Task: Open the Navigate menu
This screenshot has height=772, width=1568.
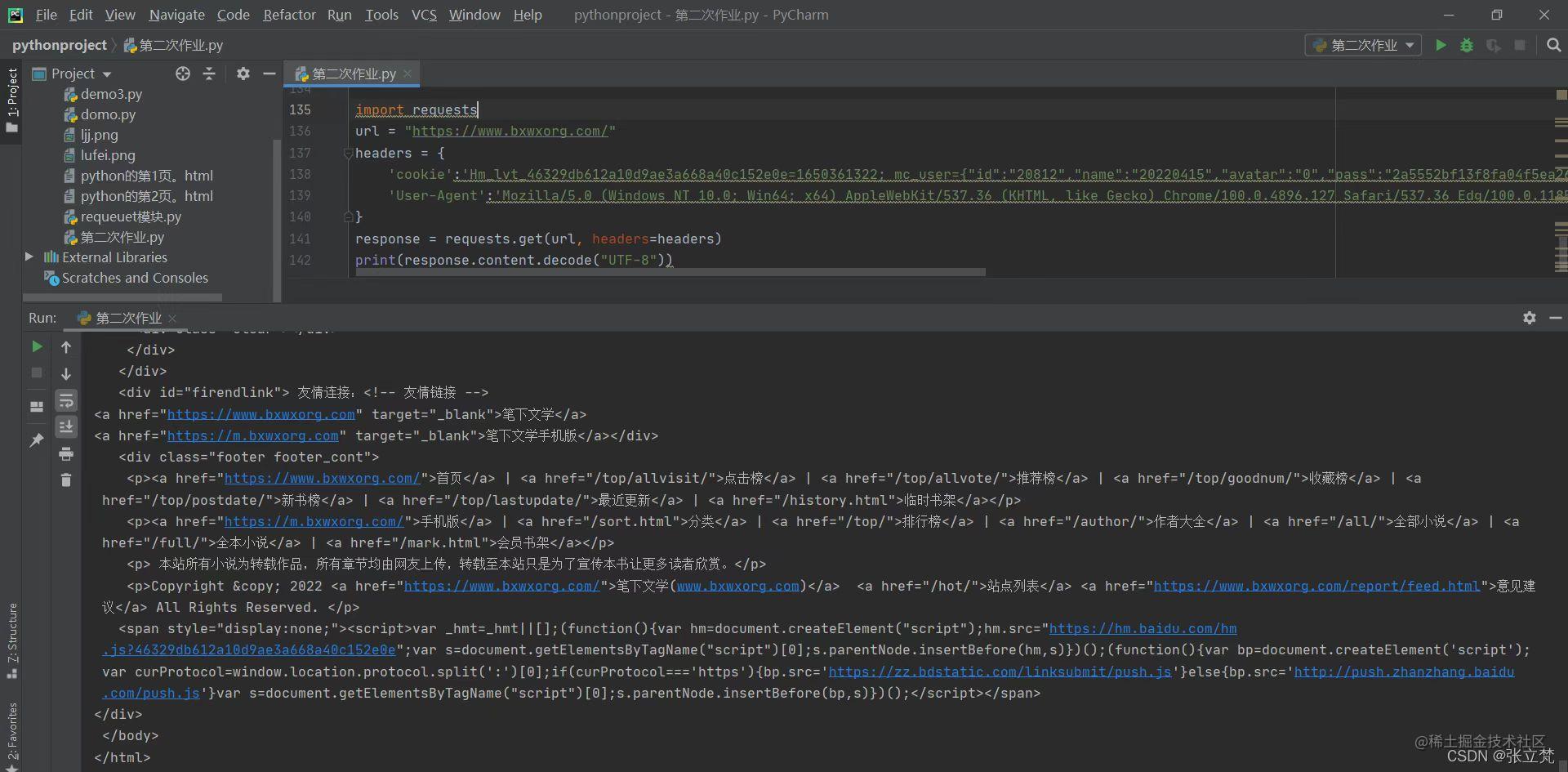Action: pos(177,15)
